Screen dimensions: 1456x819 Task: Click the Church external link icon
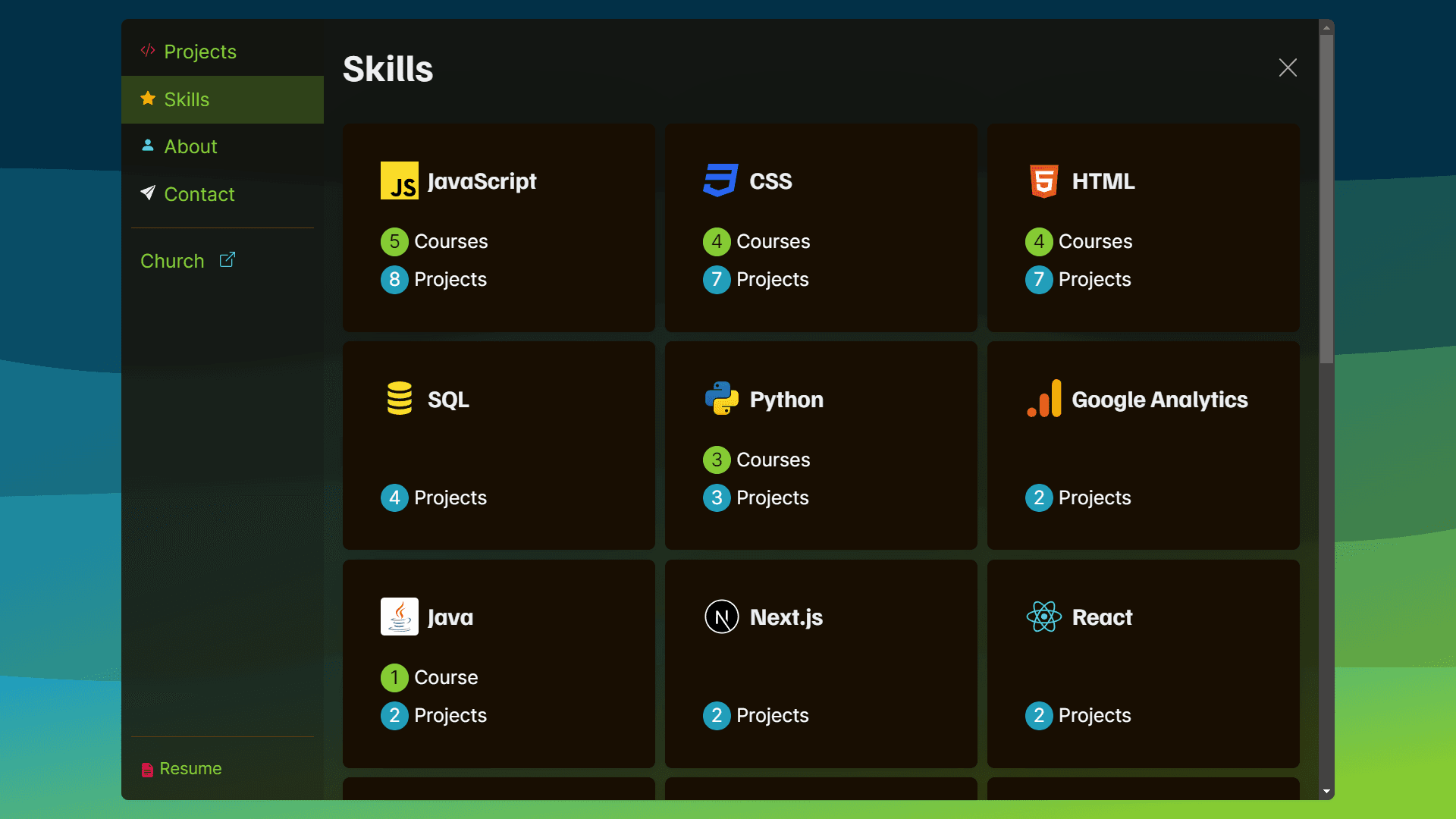(227, 260)
